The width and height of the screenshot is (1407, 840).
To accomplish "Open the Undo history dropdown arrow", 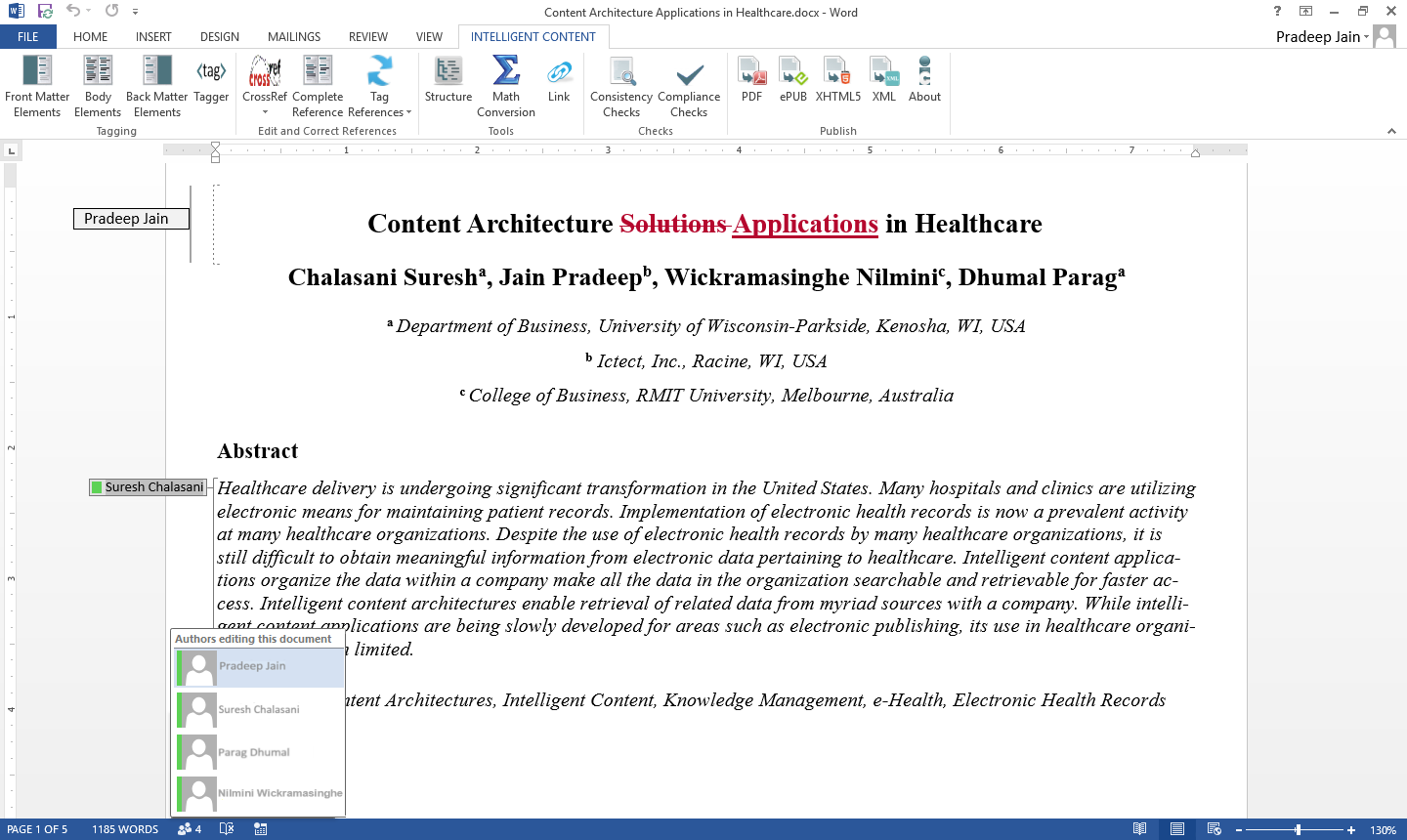I will (x=88, y=11).
